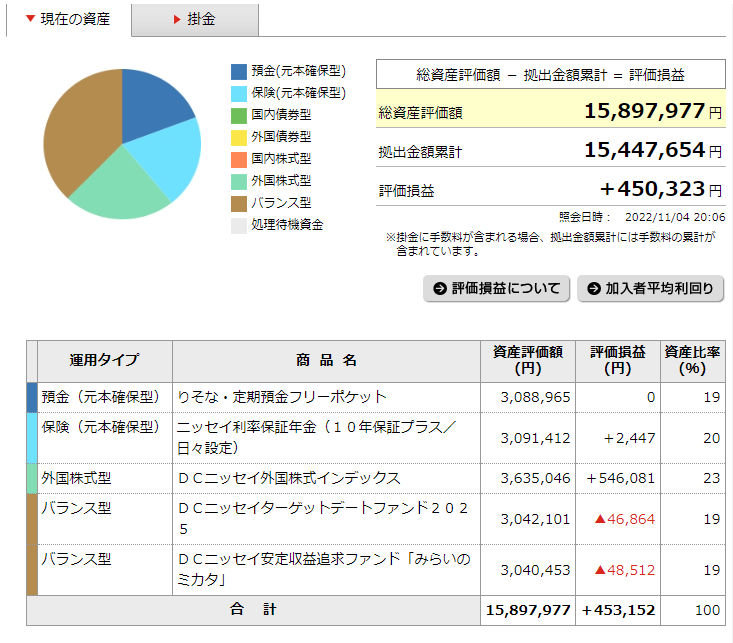Click the red triangle icon beside 掛金
This screenshot has height=643, width=733.
pyautogui.click(x=177, y=20)
